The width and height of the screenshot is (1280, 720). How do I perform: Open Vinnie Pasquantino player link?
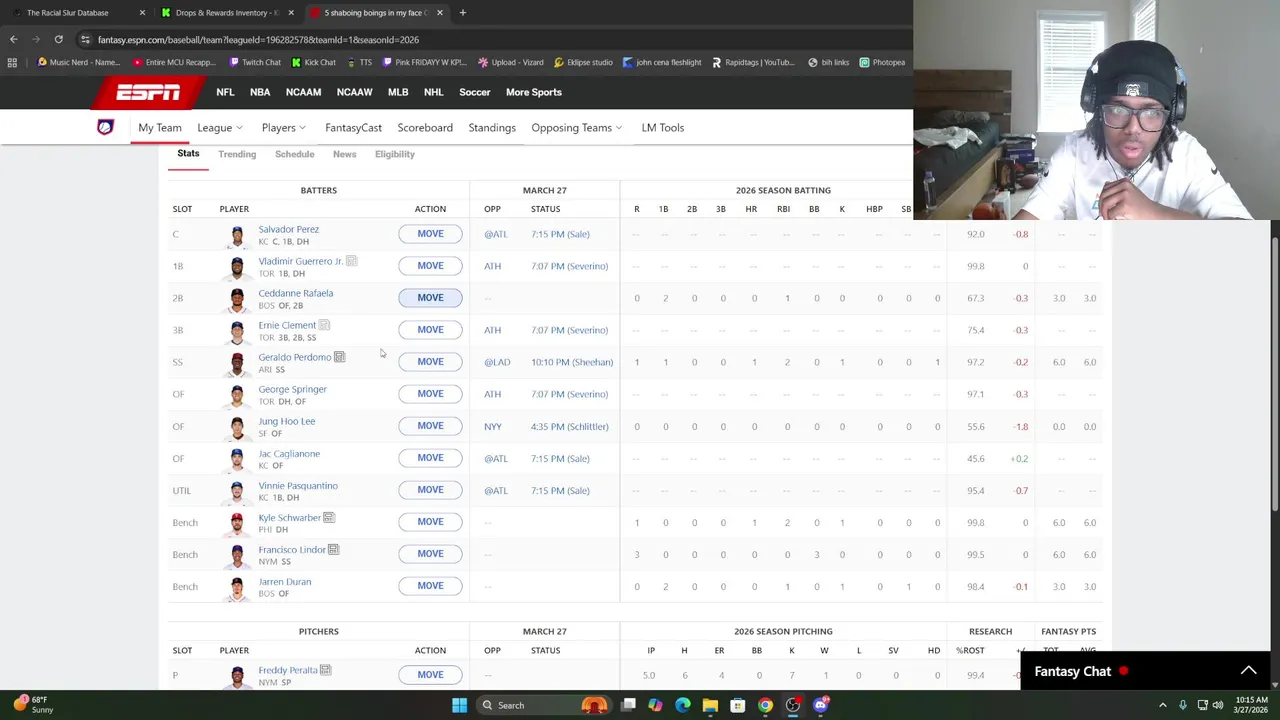[298, 486]
